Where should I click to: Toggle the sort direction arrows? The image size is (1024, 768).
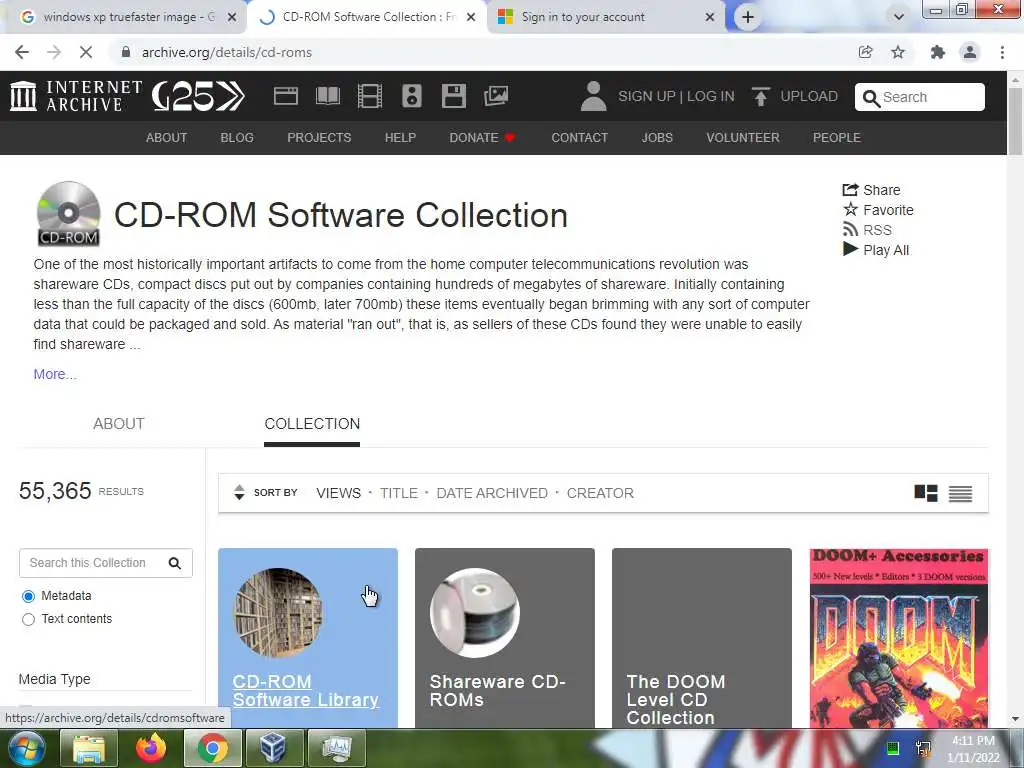[239, 492]
